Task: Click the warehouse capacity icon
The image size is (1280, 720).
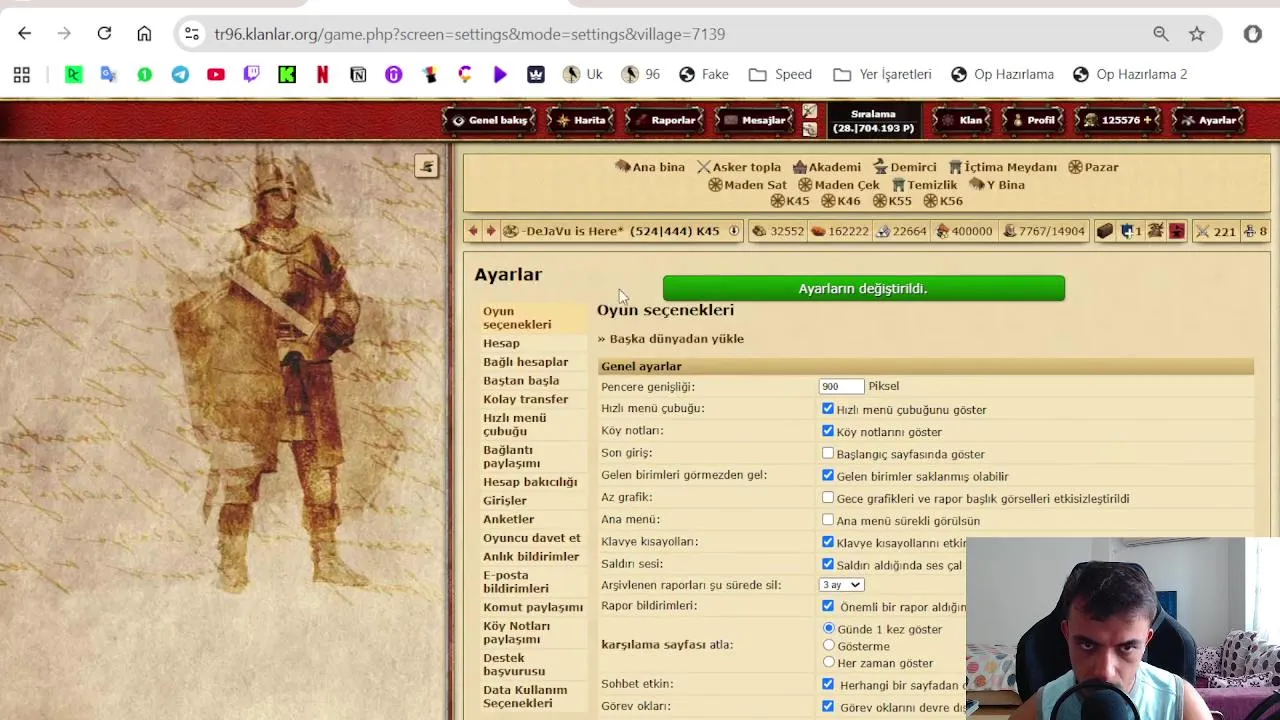Action: point(941,231)
